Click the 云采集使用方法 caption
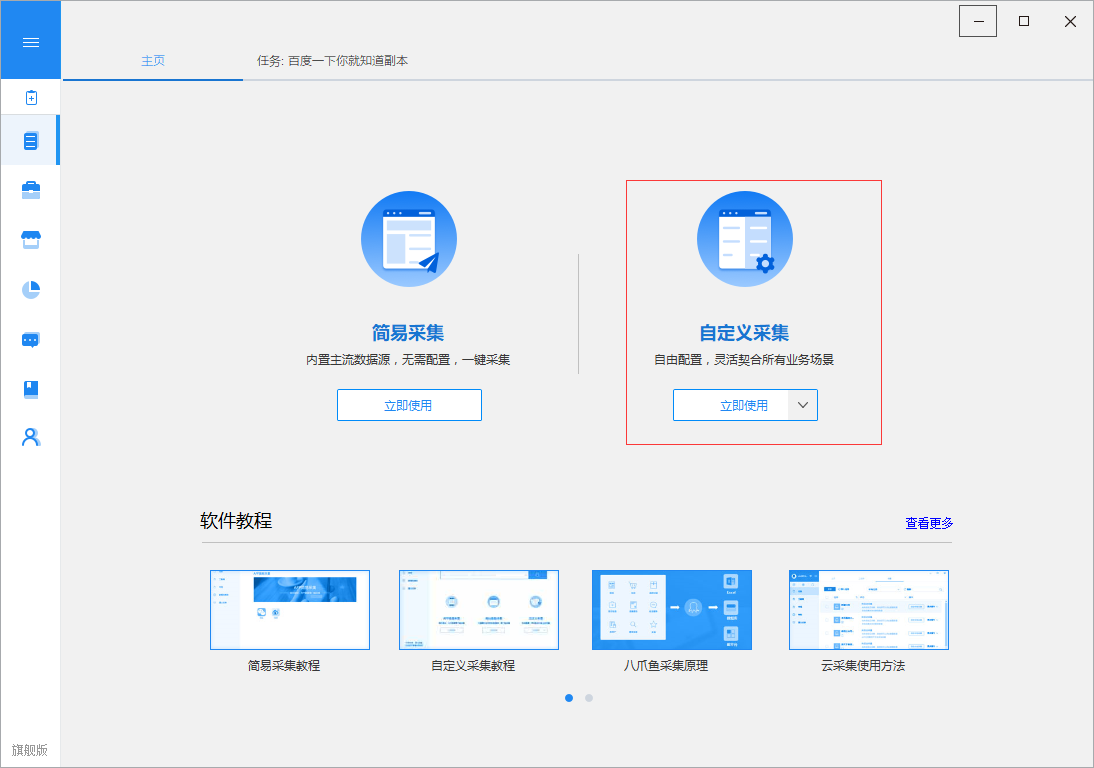 (x=863, y=665)
